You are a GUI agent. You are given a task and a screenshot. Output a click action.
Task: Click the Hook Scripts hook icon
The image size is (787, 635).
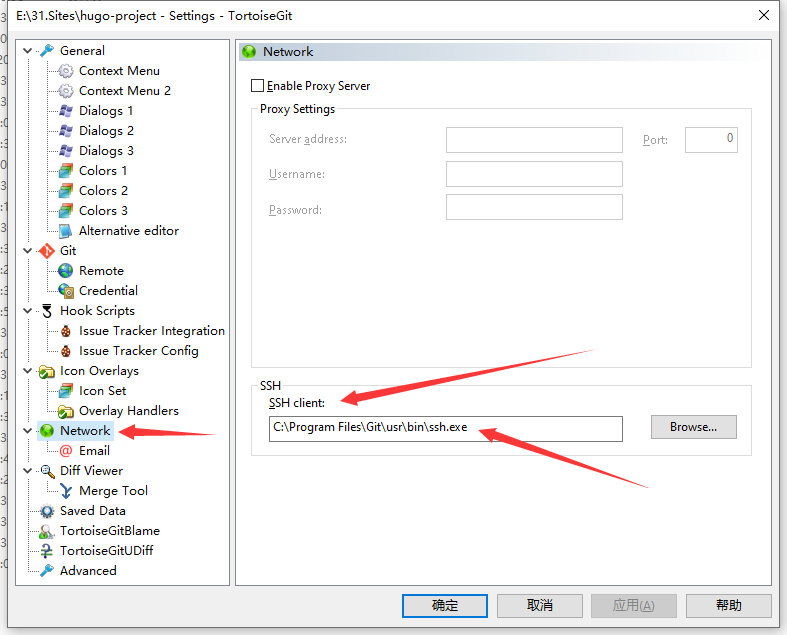[47, 311]
